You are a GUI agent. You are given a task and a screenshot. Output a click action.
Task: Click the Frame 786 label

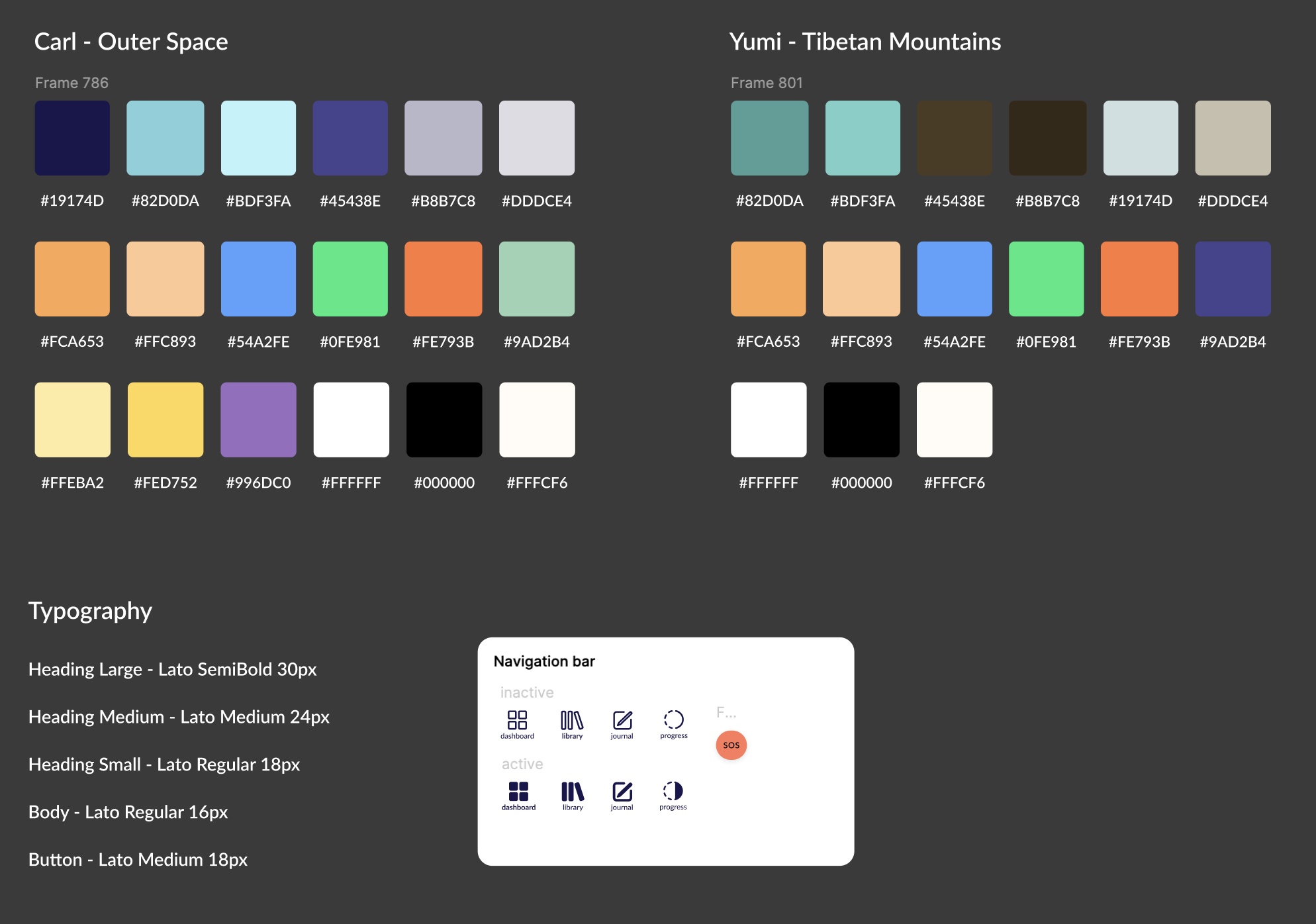pos(71,82)
